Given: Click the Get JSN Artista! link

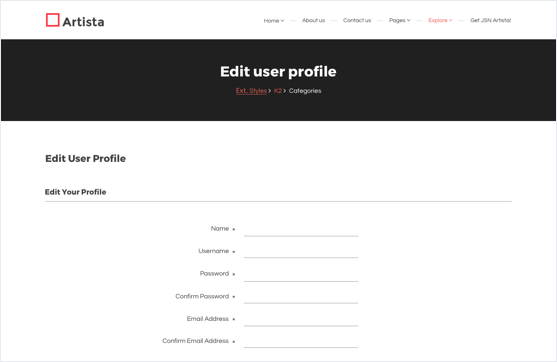Looking at the screenshot, I should point(490,20).
